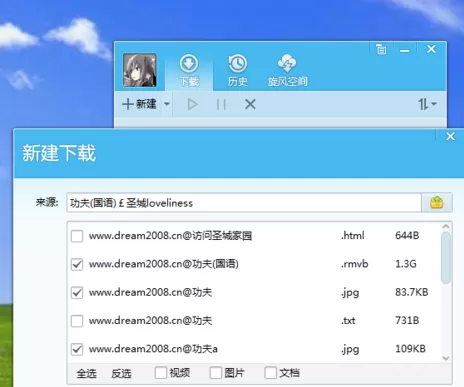Uncheck the 功夫(国语) .rmvb file
This screenshot has height=387, width=464.
77,264
